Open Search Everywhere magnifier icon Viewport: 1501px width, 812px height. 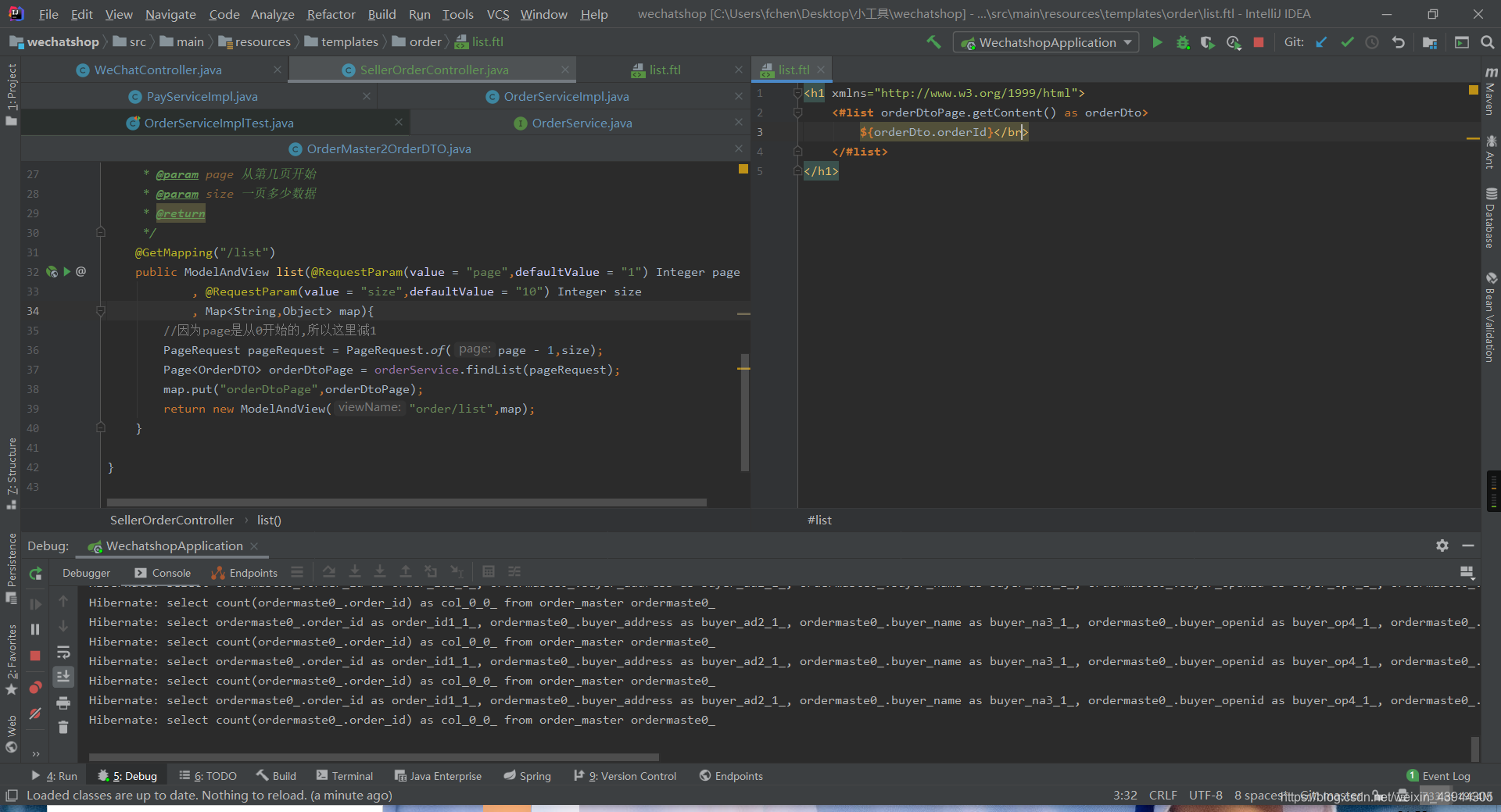coord(1488,42)
